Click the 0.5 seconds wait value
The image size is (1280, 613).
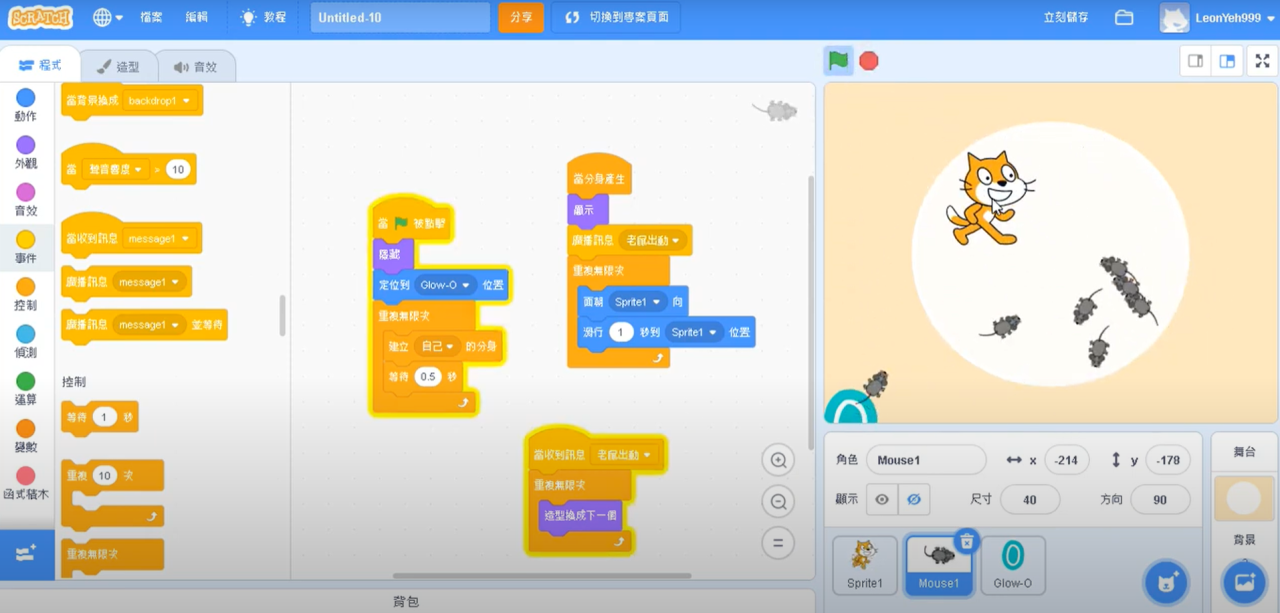point(428,377)
